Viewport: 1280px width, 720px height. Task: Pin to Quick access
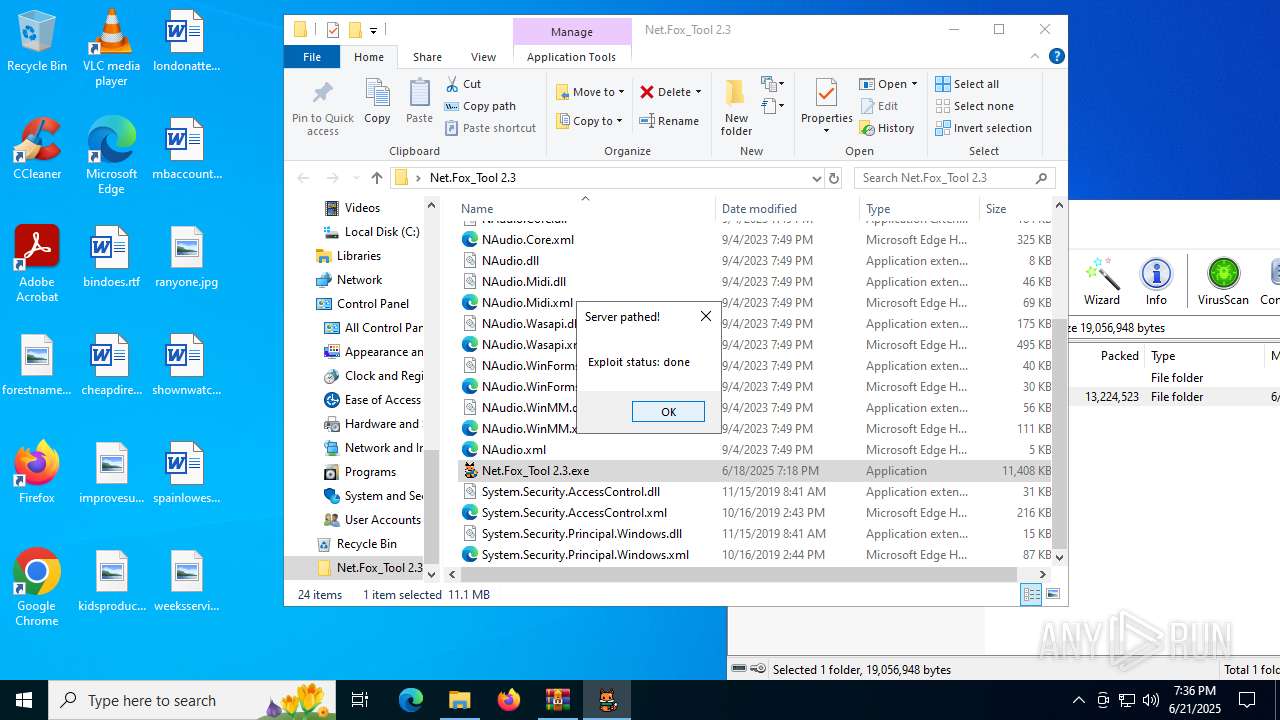[323, 108]
